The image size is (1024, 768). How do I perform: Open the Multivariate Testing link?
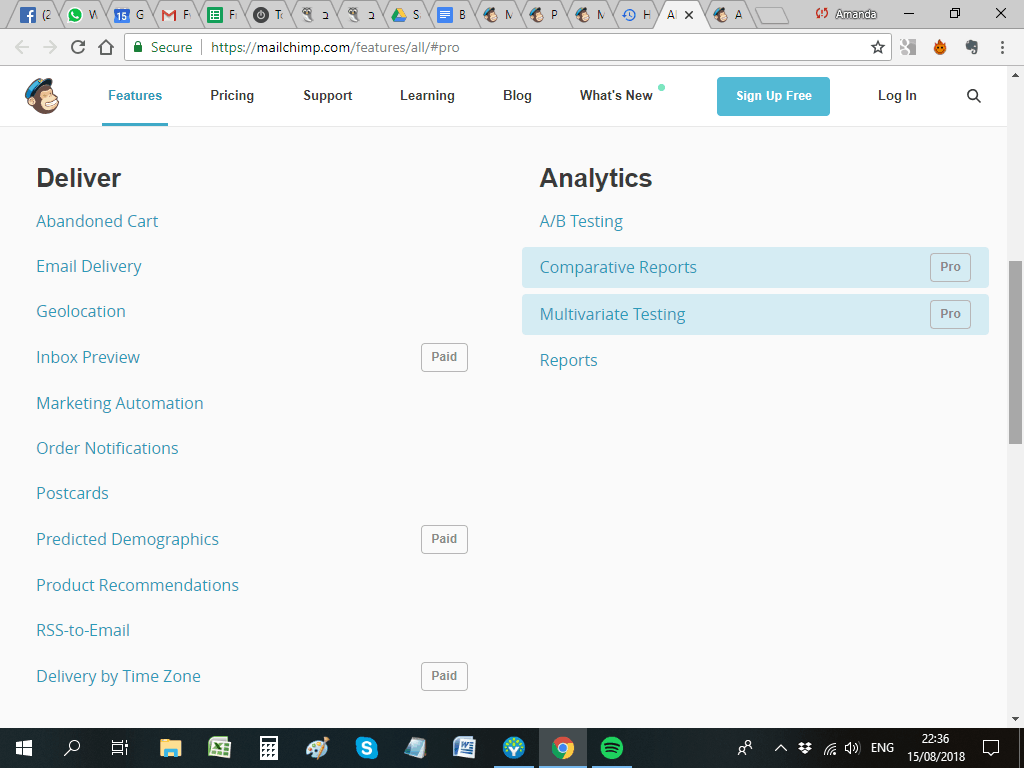click(x=613, y=314)
